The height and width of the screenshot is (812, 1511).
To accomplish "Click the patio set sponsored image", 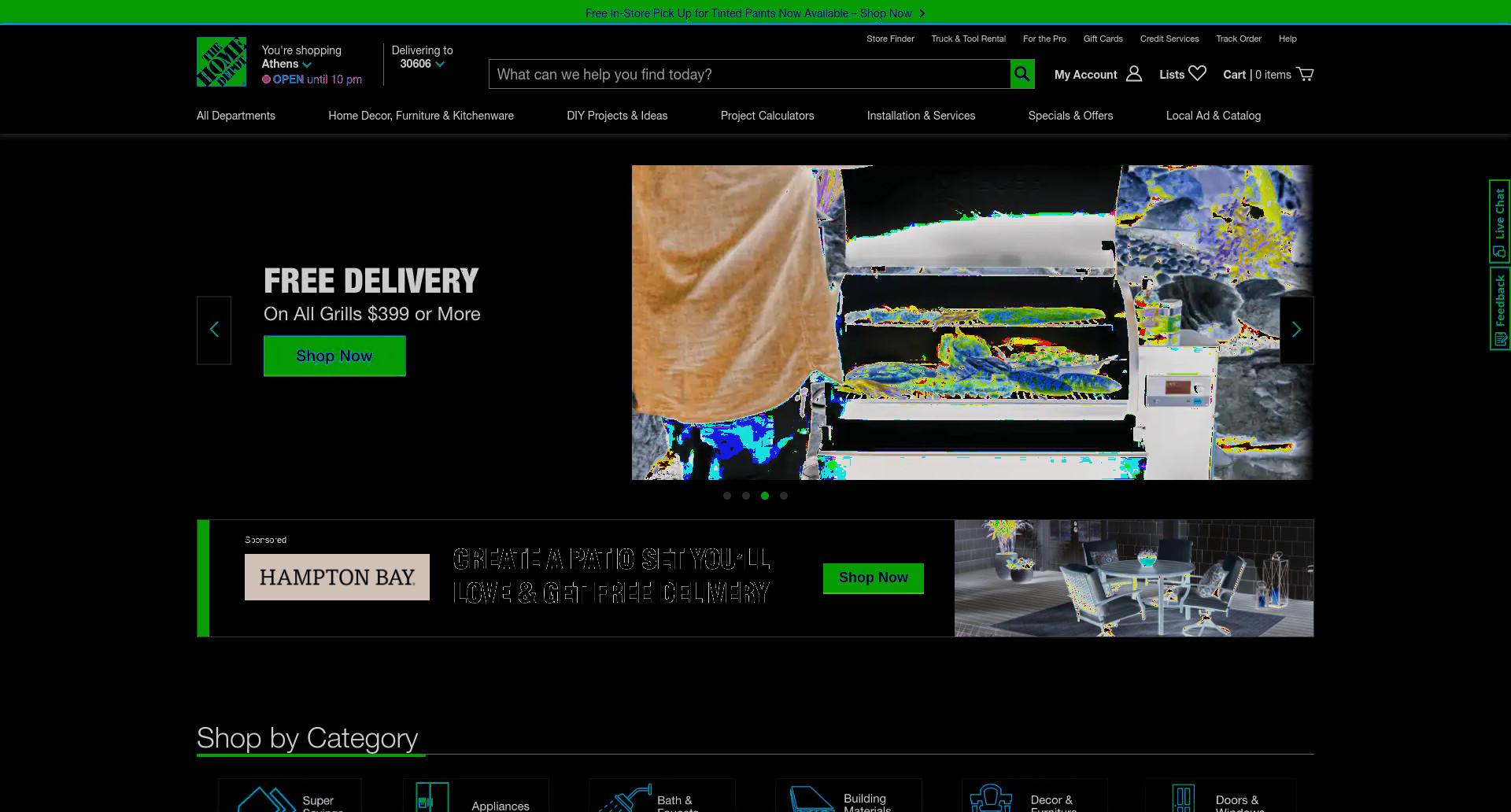I will (x=1134, y=578).
